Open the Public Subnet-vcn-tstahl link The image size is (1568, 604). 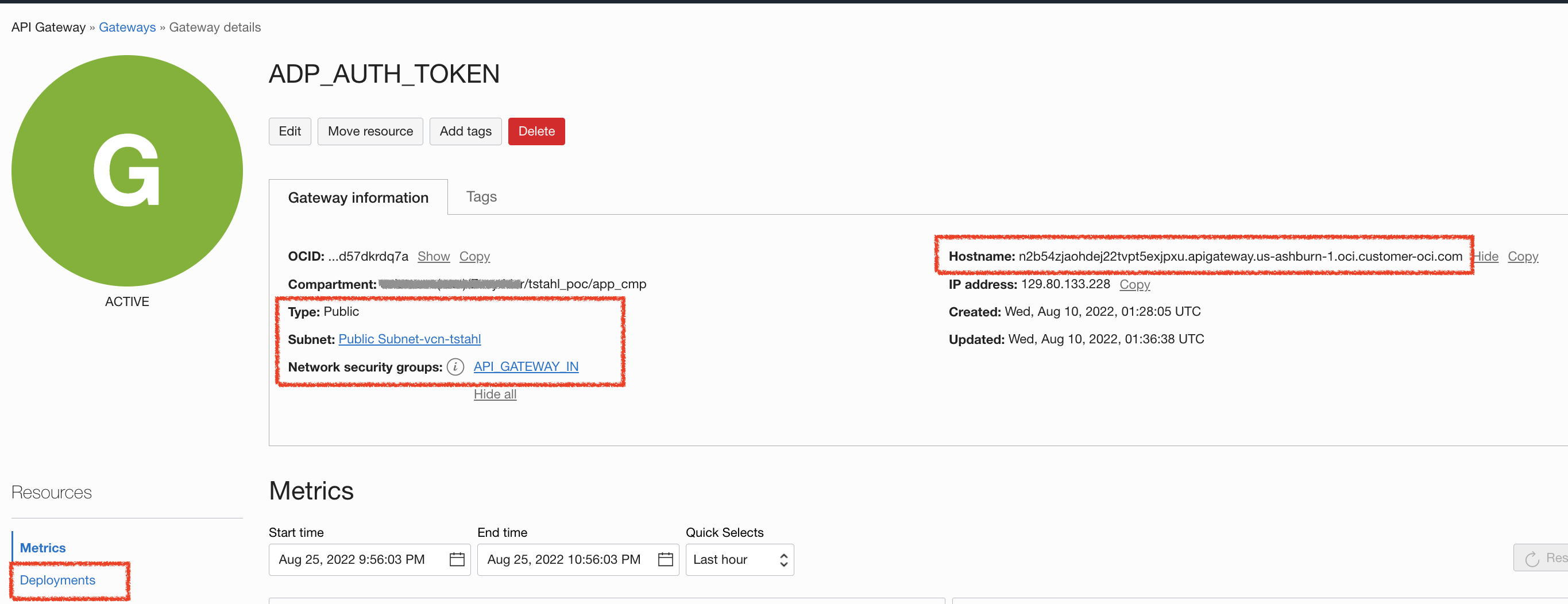[409, 339]
